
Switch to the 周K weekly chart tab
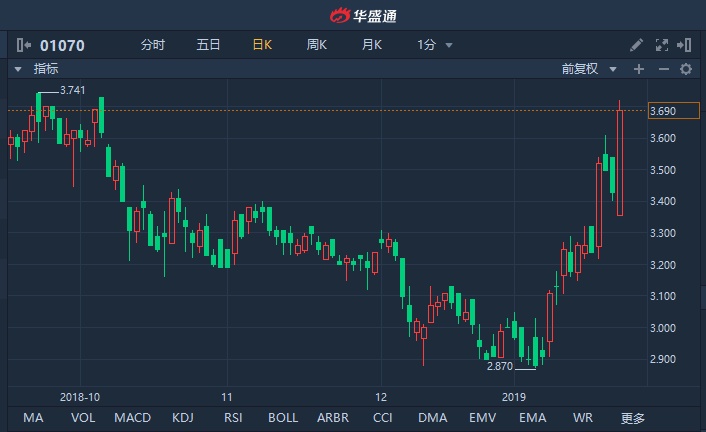tap(317, 45)
